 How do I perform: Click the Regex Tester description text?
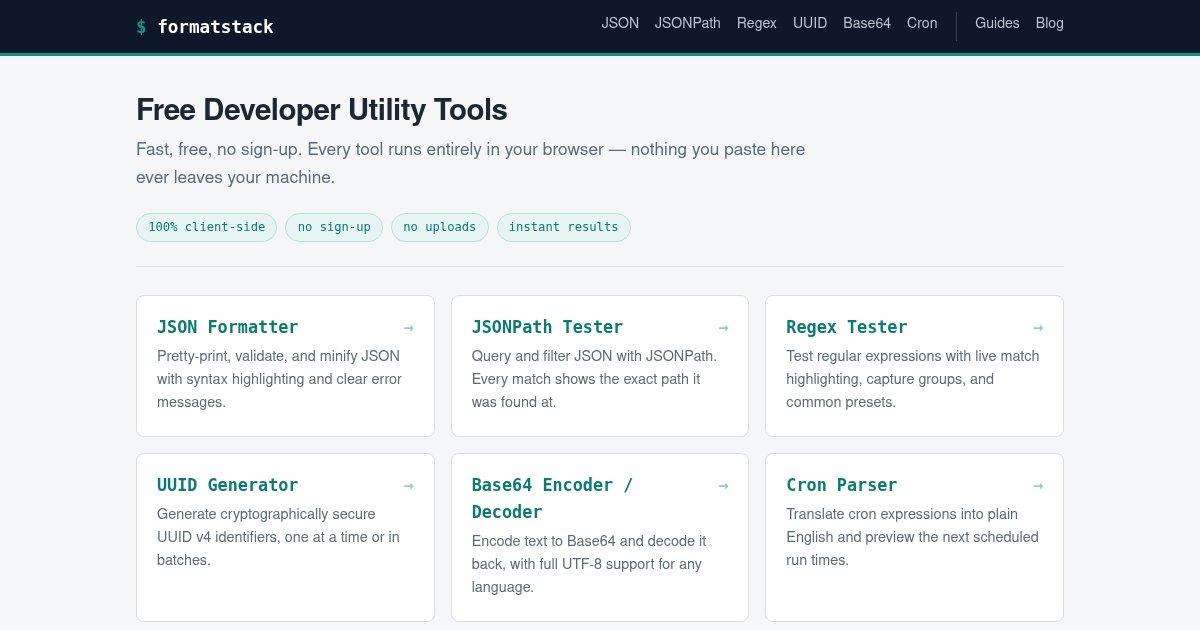pos(913,379)
